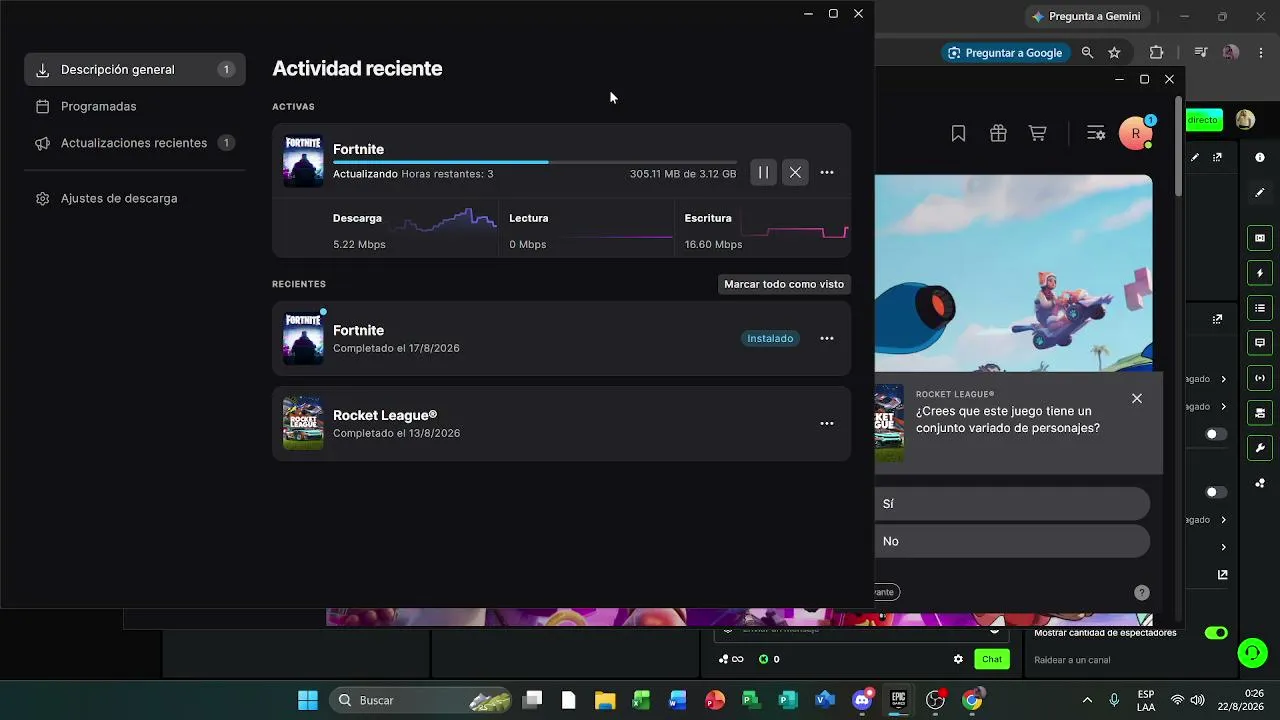This screenshot has height=720, width=1280.
Task: Click Marcar todo como visto button
Action: click(784, 284)
